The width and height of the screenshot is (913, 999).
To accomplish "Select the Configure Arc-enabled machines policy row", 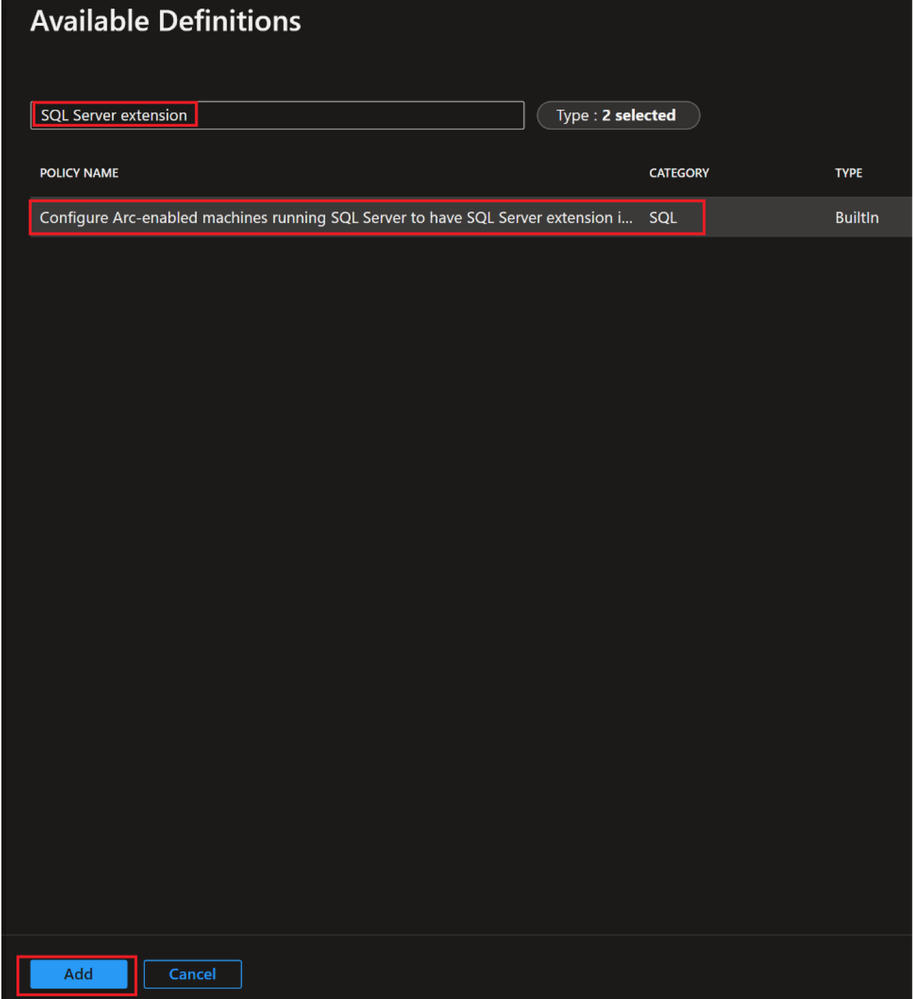I will (470, 217).
